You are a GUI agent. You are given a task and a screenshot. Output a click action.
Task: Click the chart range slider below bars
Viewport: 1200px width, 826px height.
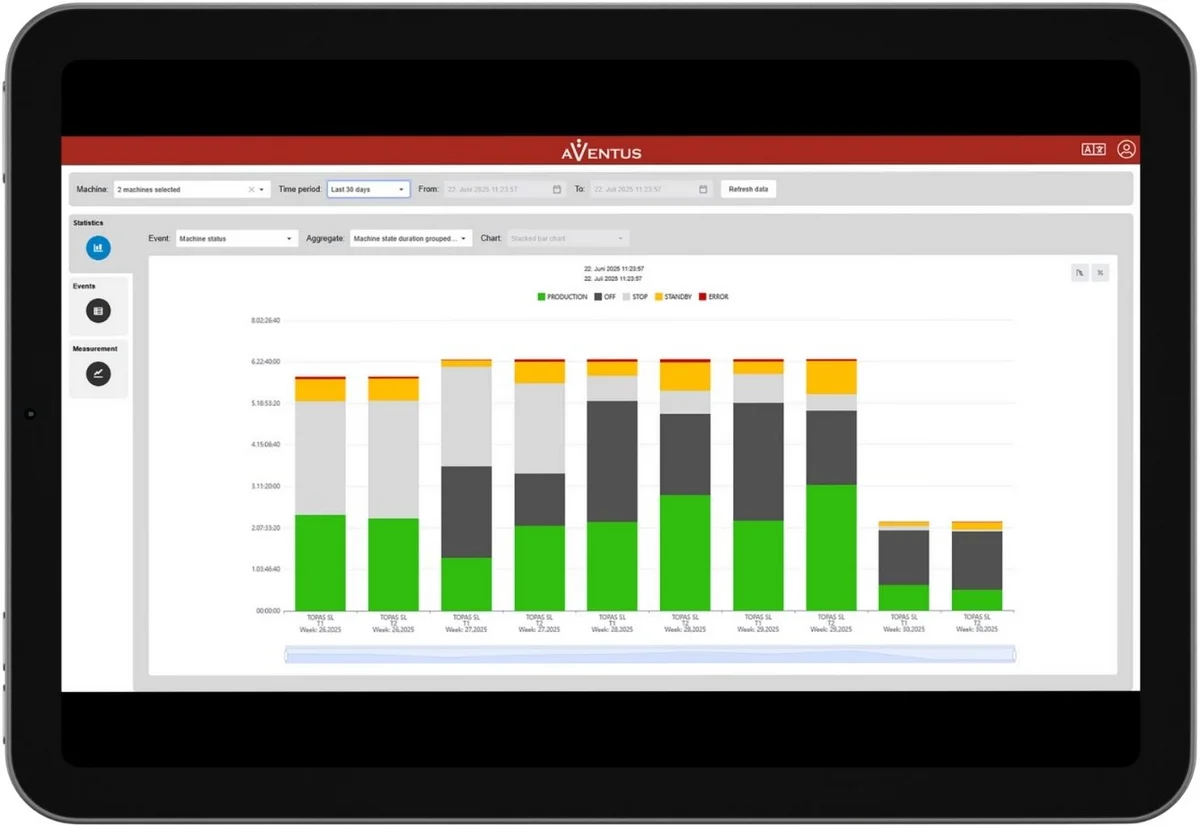pyautogui.click(x=650, y=655)
